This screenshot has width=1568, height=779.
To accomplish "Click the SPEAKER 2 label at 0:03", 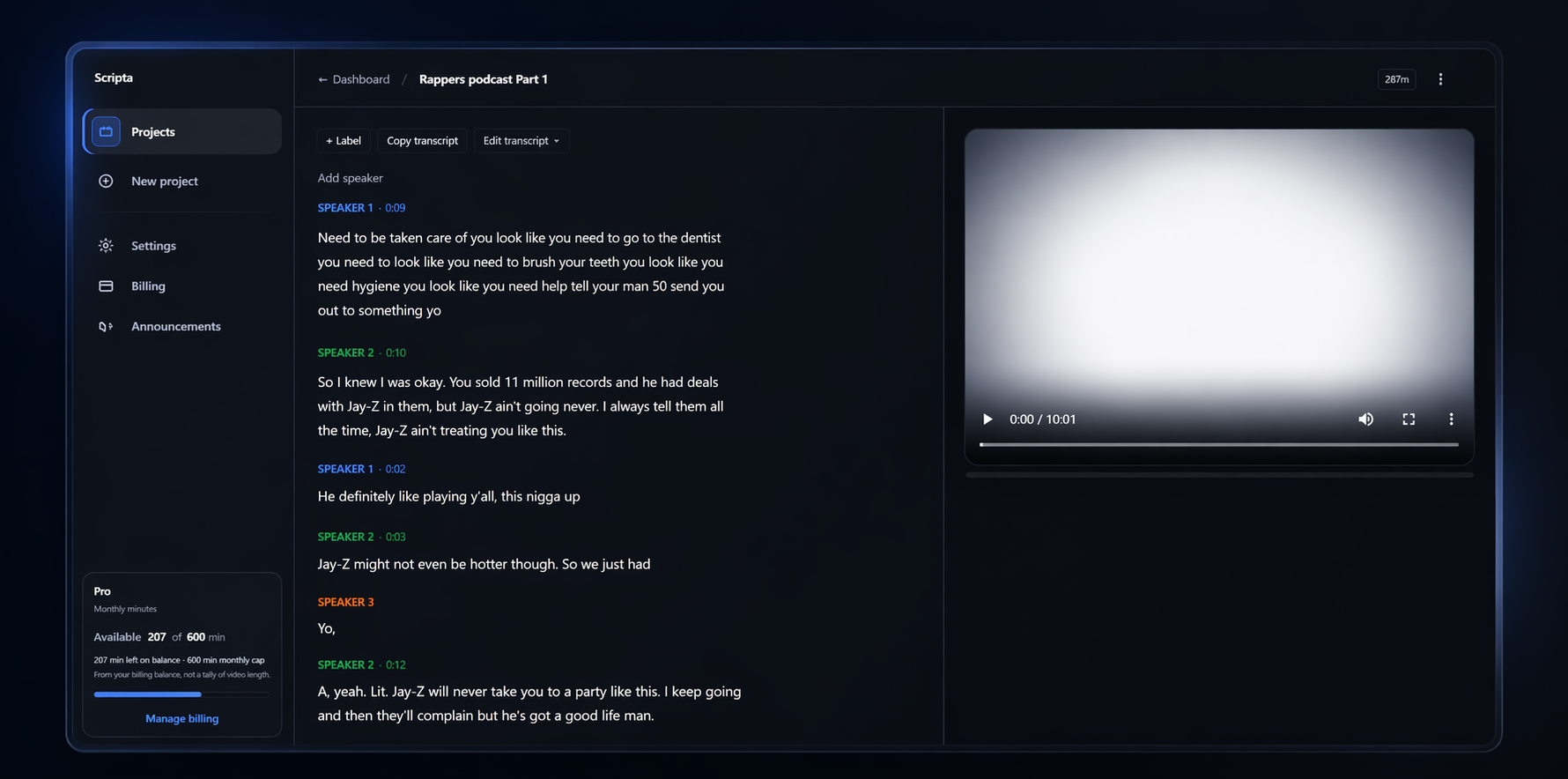I will tap(345, 537).
